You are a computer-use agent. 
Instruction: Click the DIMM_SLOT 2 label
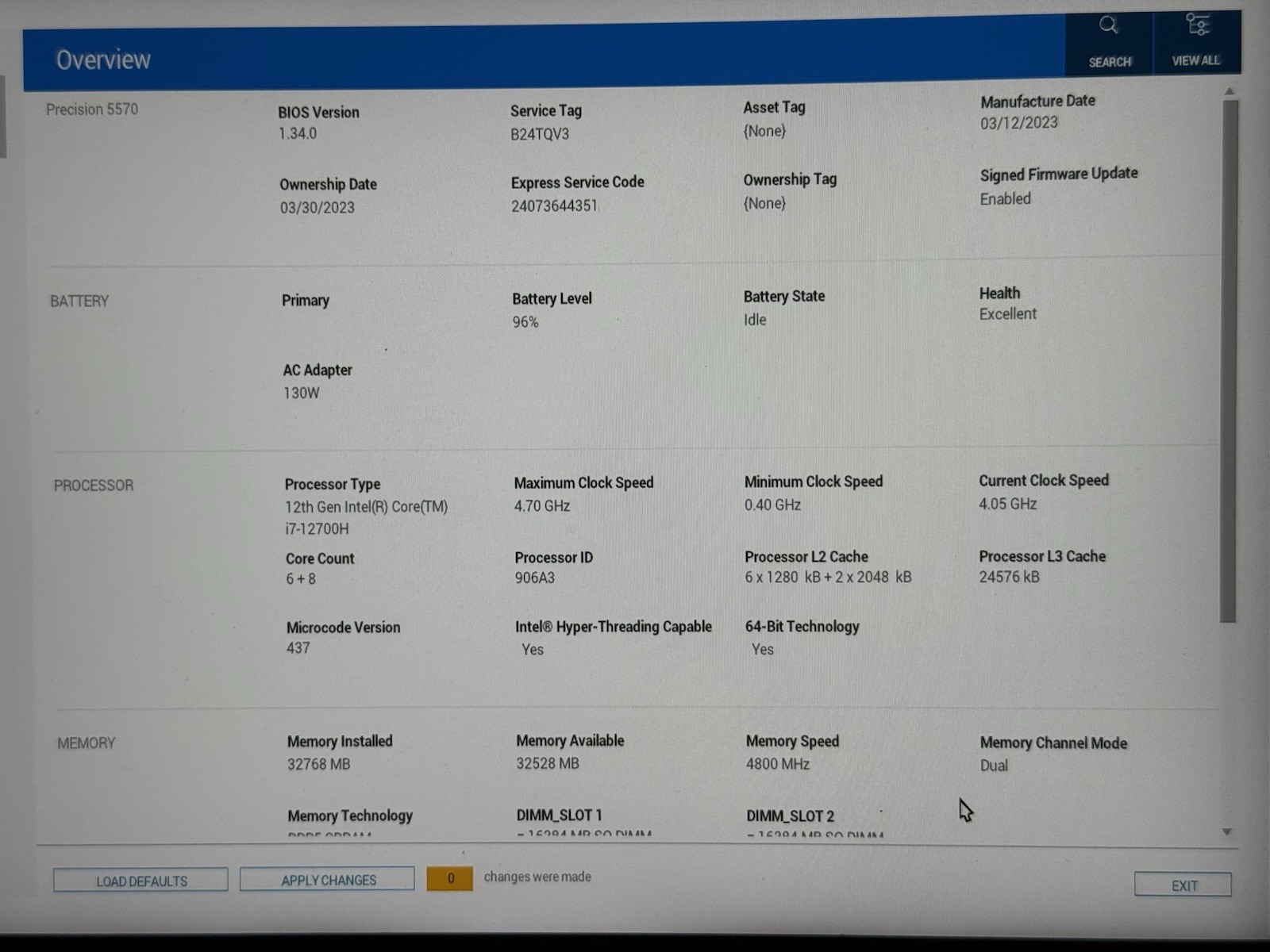click(790, 816)
